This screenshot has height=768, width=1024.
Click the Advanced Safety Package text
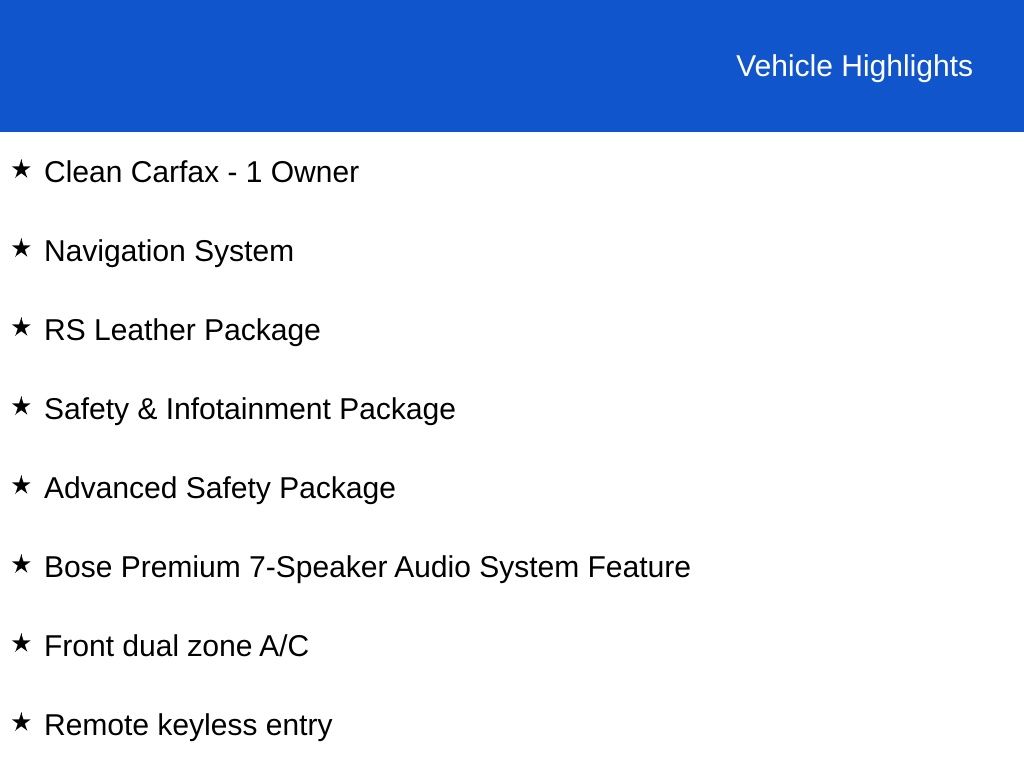click(220, 488)
